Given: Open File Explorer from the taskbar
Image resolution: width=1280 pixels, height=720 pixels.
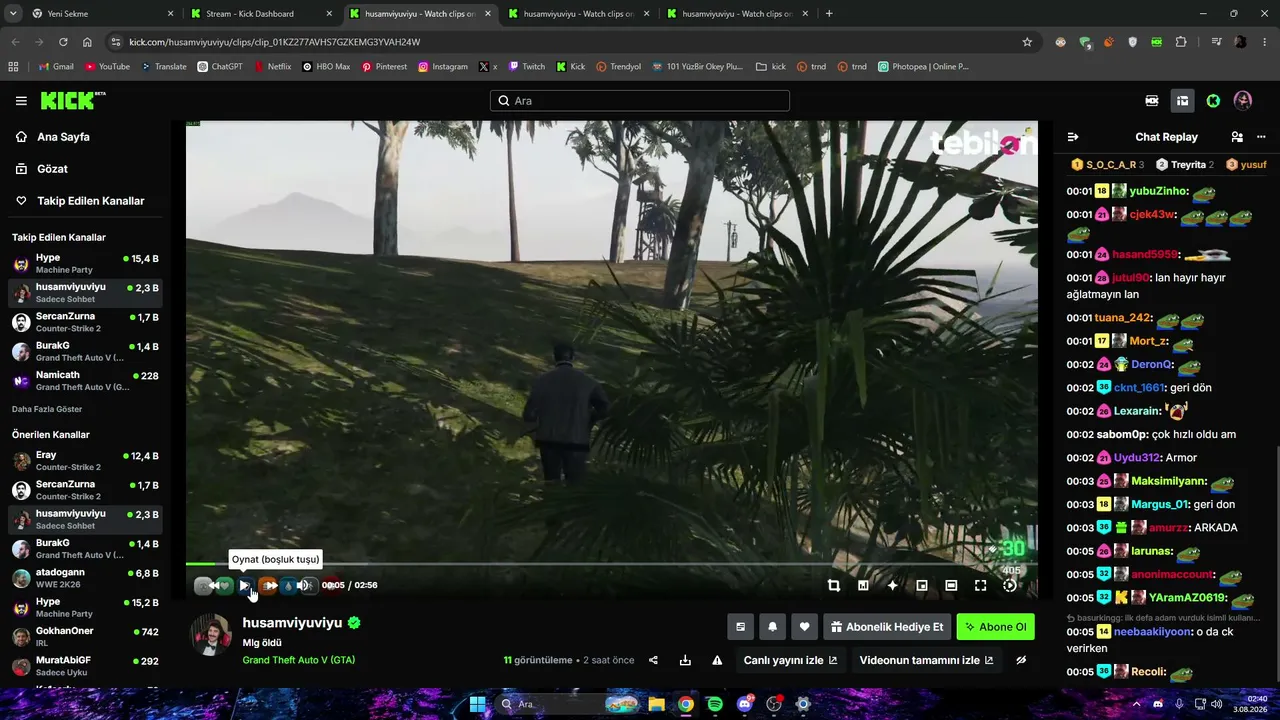Looking at the screenshot, I should pyautogui.click(x=656, y=704).
